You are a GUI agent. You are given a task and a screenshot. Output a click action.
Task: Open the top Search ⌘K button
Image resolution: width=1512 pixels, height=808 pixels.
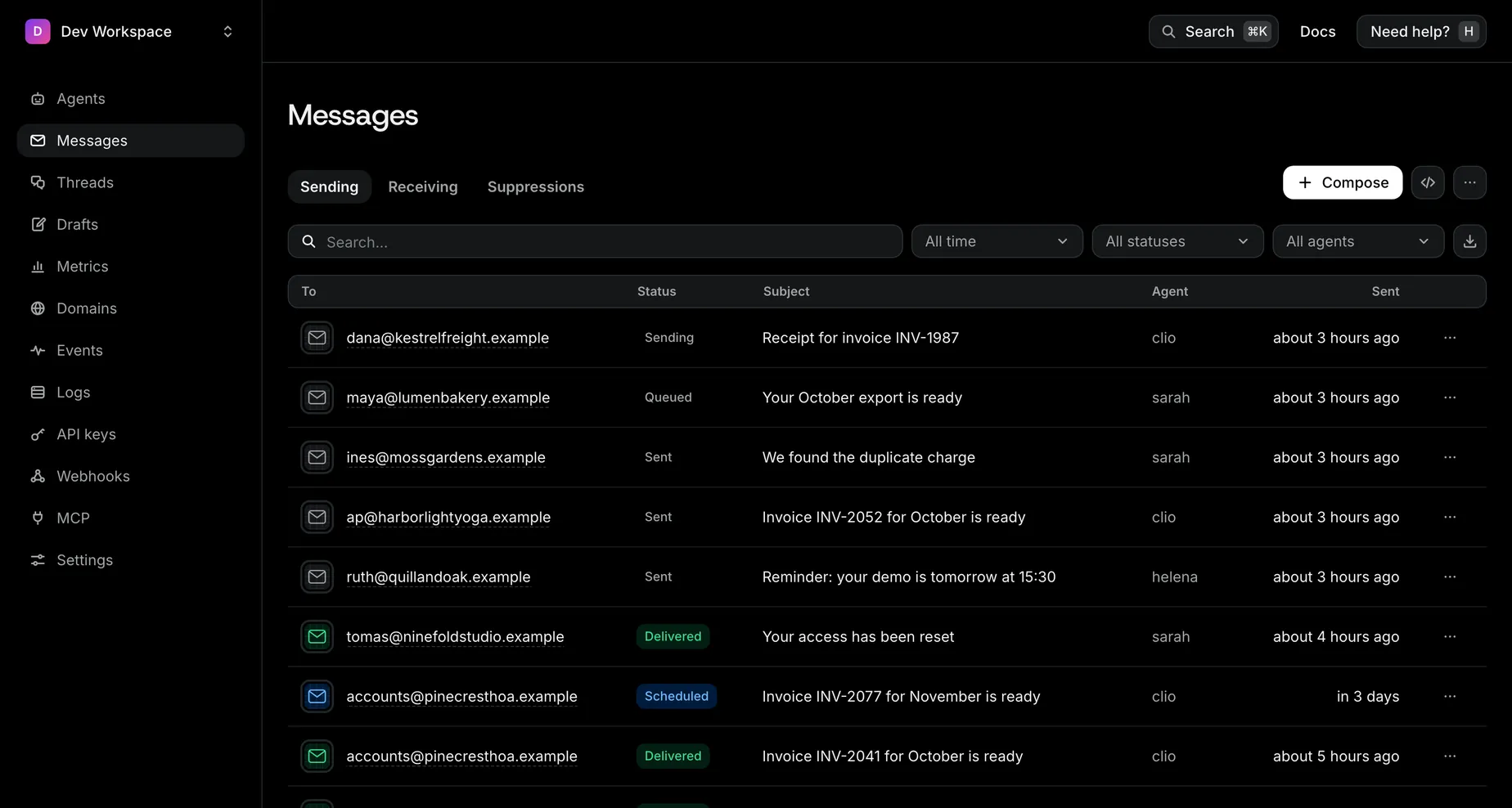pos(1213,31)
